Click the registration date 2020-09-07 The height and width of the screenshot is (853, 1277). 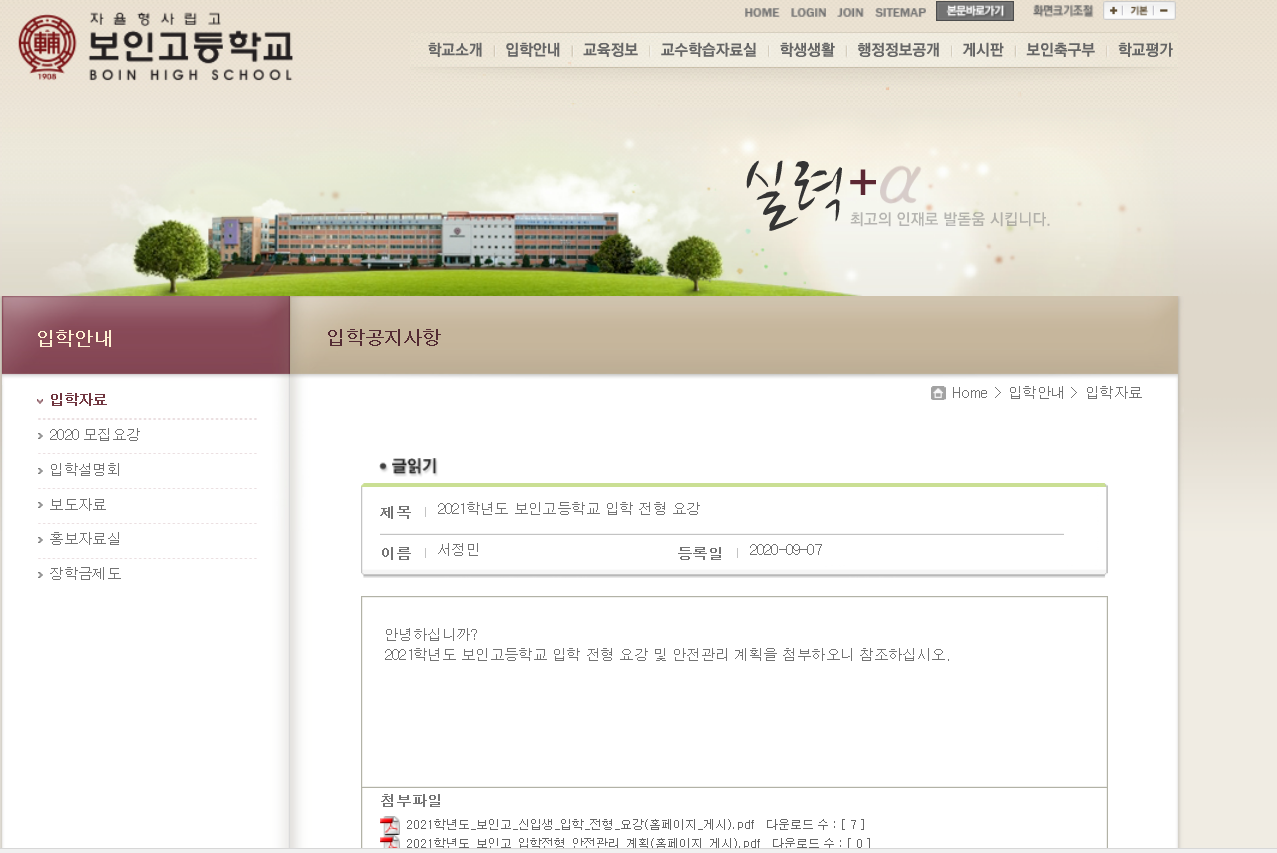click(x=786, y=550)
